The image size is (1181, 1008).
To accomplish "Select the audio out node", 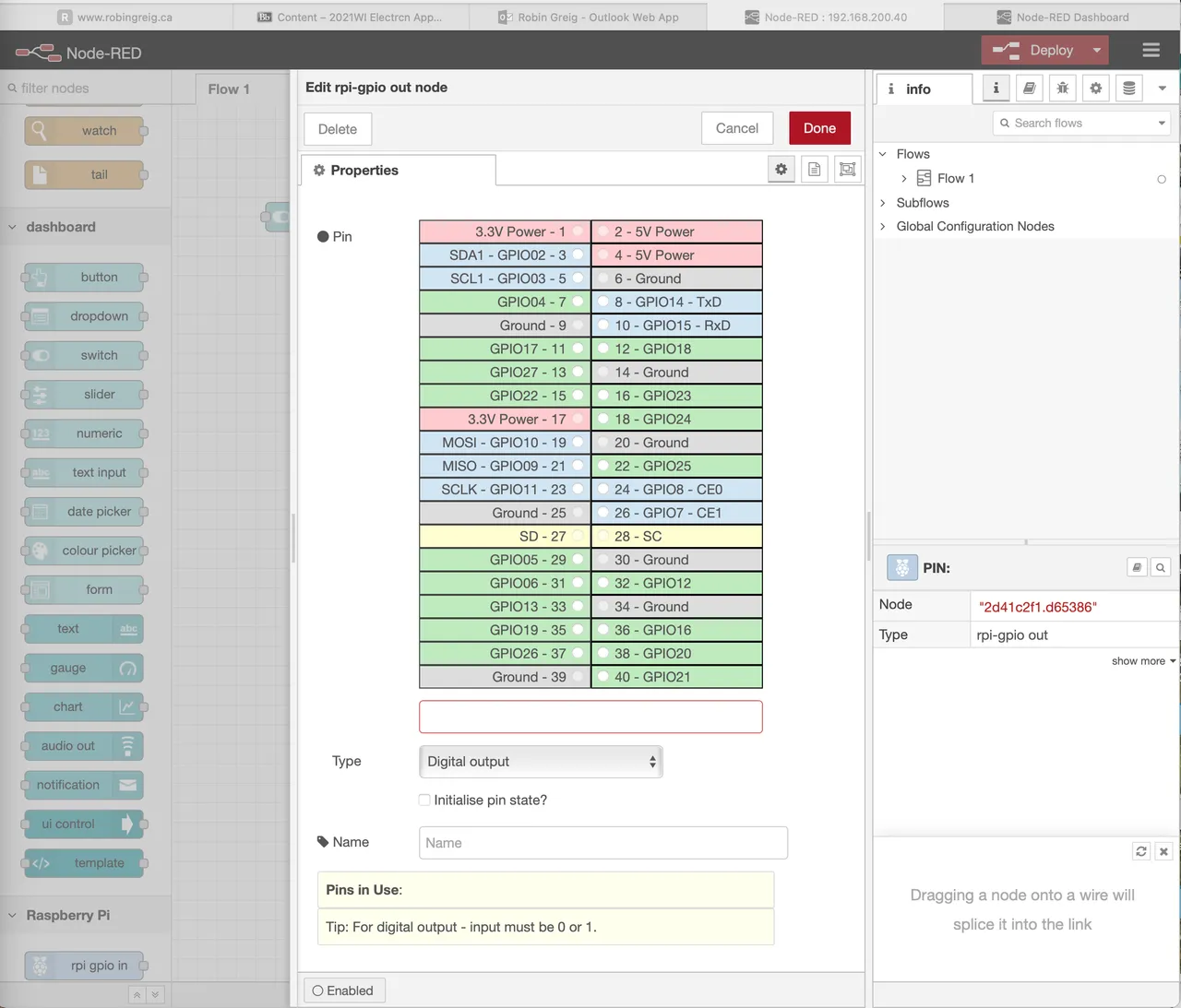I will [84, 746].
